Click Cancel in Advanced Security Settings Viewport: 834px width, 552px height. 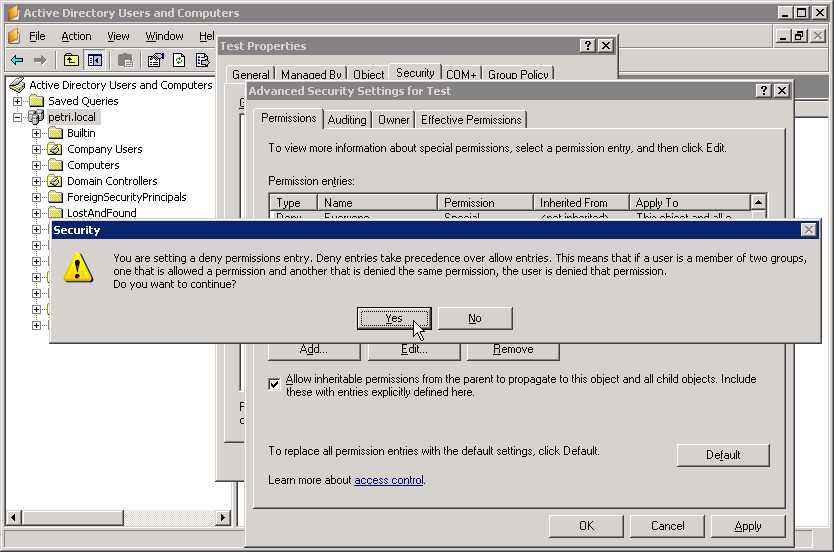click(668, 526)
